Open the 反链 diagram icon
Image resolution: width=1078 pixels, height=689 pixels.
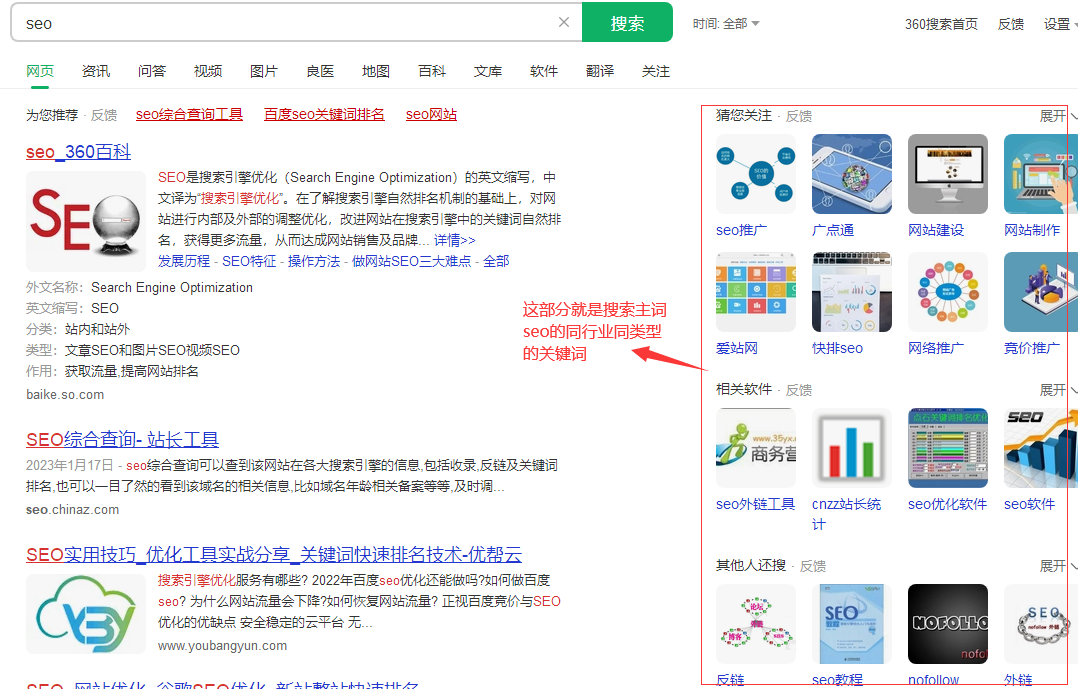pyautogui.click(x=756, y=624)
